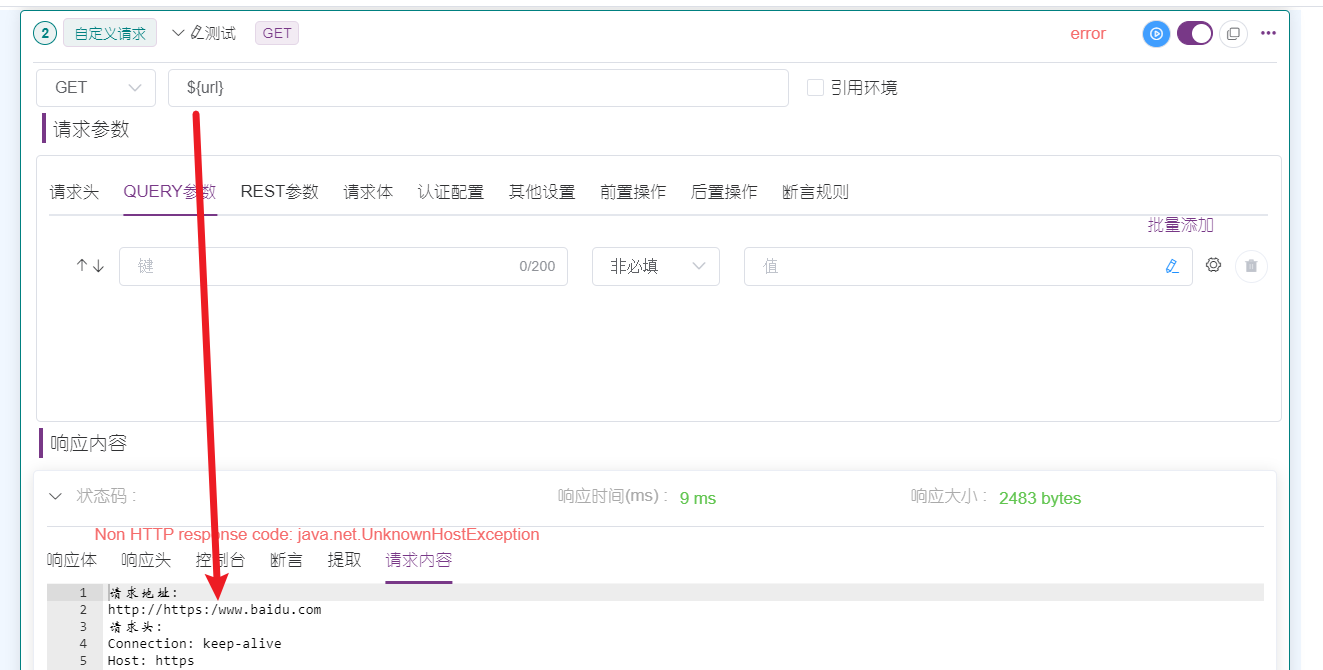Click the 测试 step name
Image resolution: width=1323 pixels, height=670 pixels.
(221, 33)
